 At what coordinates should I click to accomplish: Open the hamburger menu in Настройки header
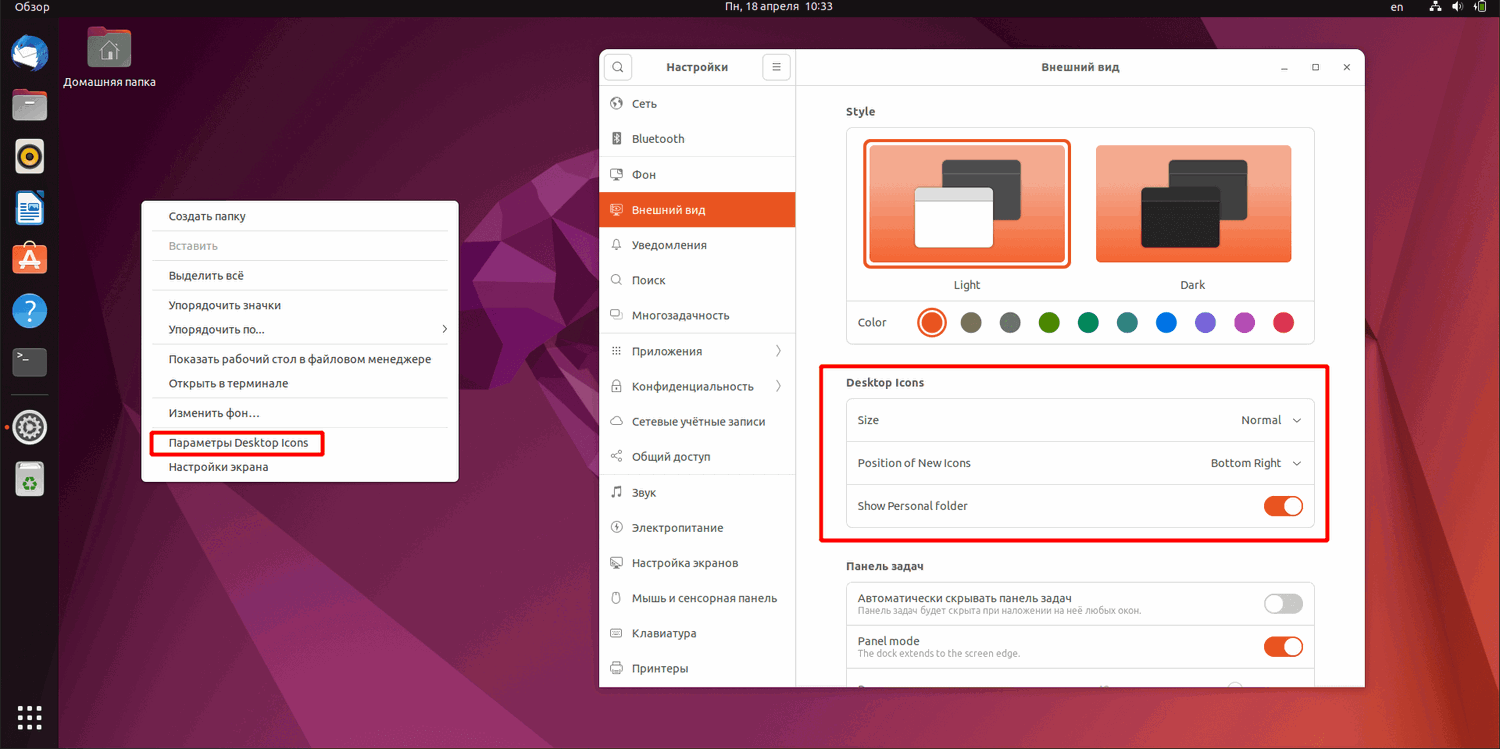click(x=776, y=67)
